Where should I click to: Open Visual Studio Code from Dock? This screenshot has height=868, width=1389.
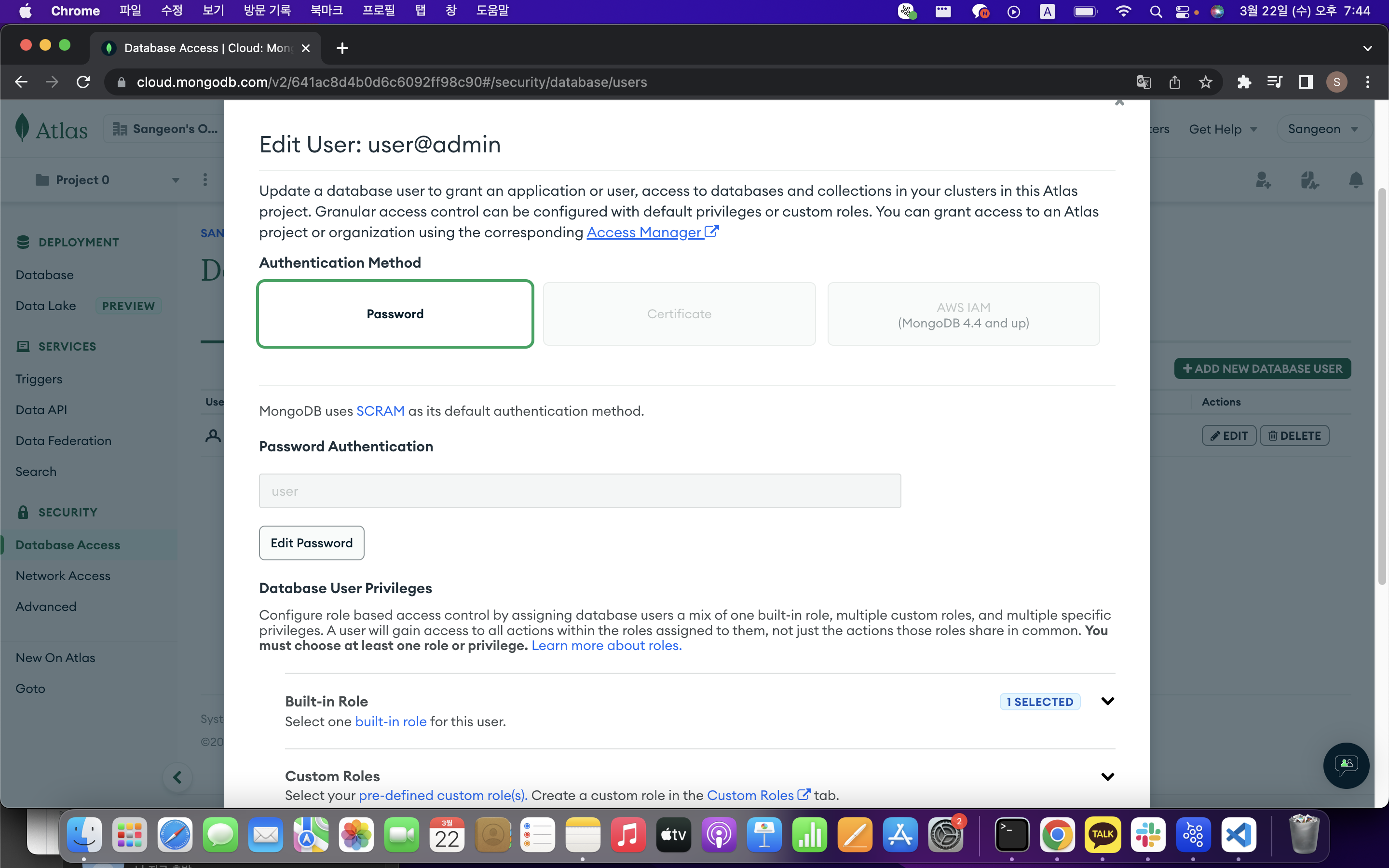1239,834
